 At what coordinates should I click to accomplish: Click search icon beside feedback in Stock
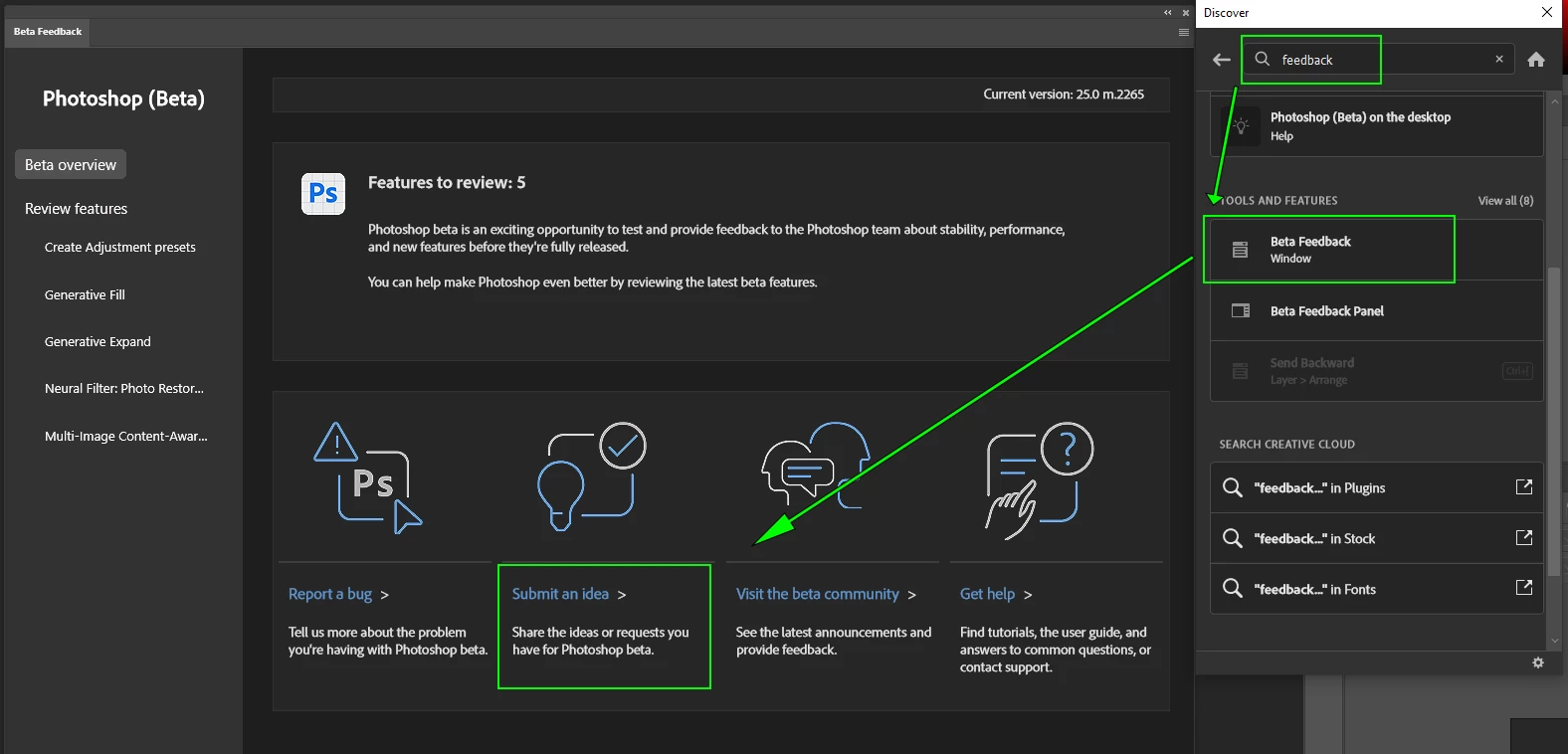(1233, 538)
